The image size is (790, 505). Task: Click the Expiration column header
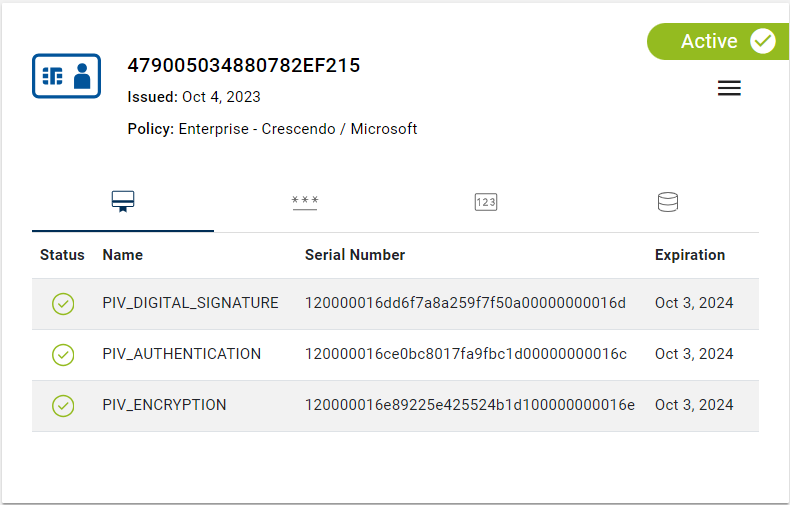point(690,255)
